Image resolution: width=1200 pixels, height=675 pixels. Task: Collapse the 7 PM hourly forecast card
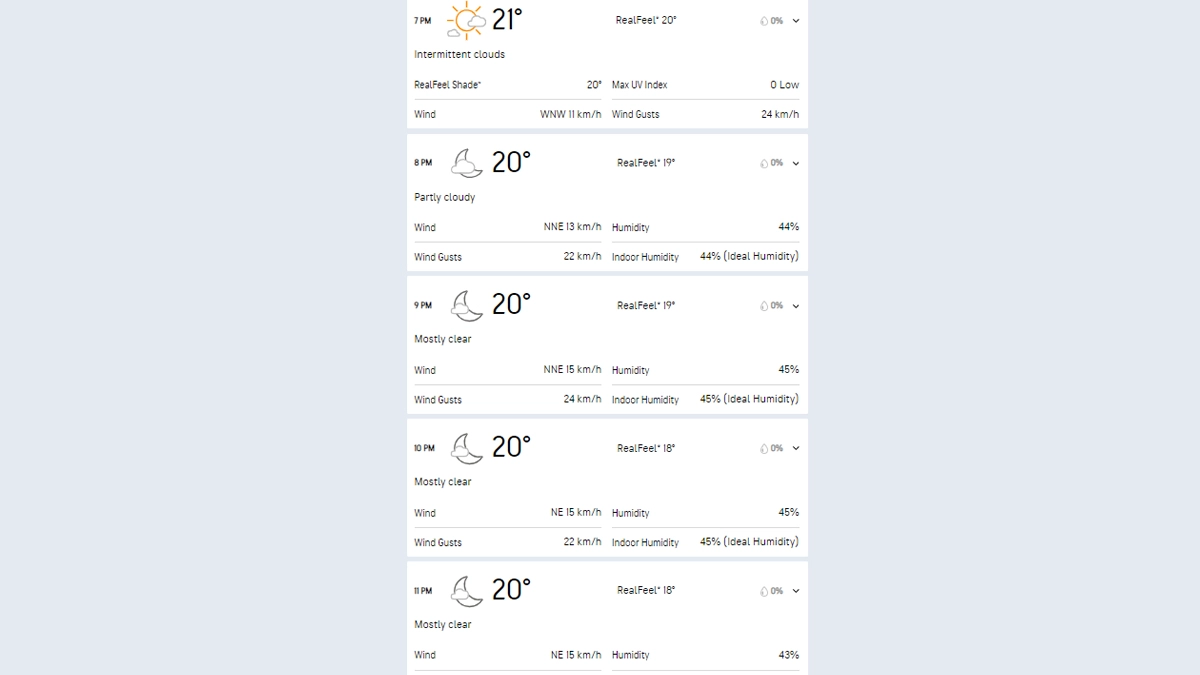(796, 21)
